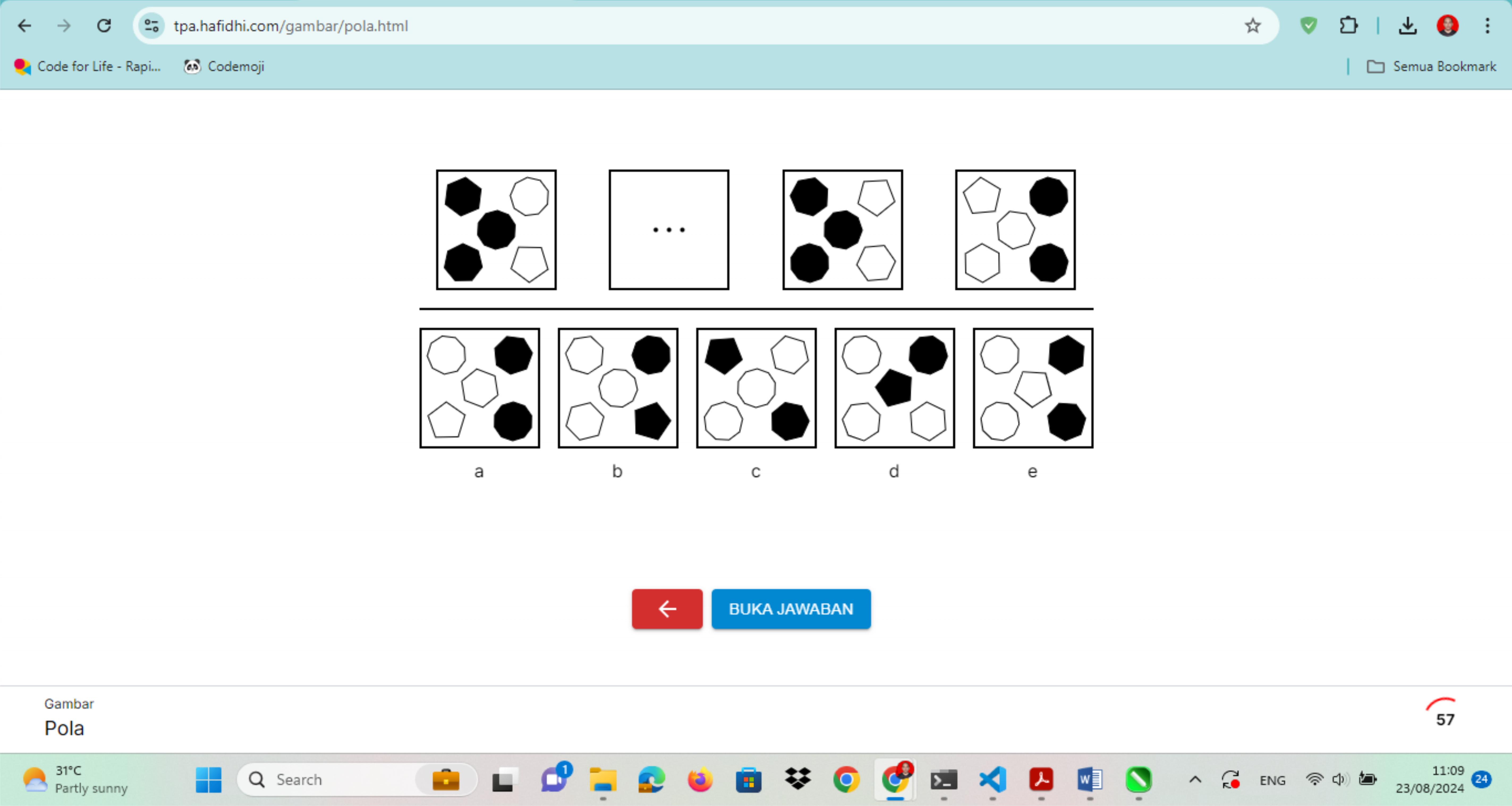
Task: Choose answer option c pattern box
Action: 755,388
